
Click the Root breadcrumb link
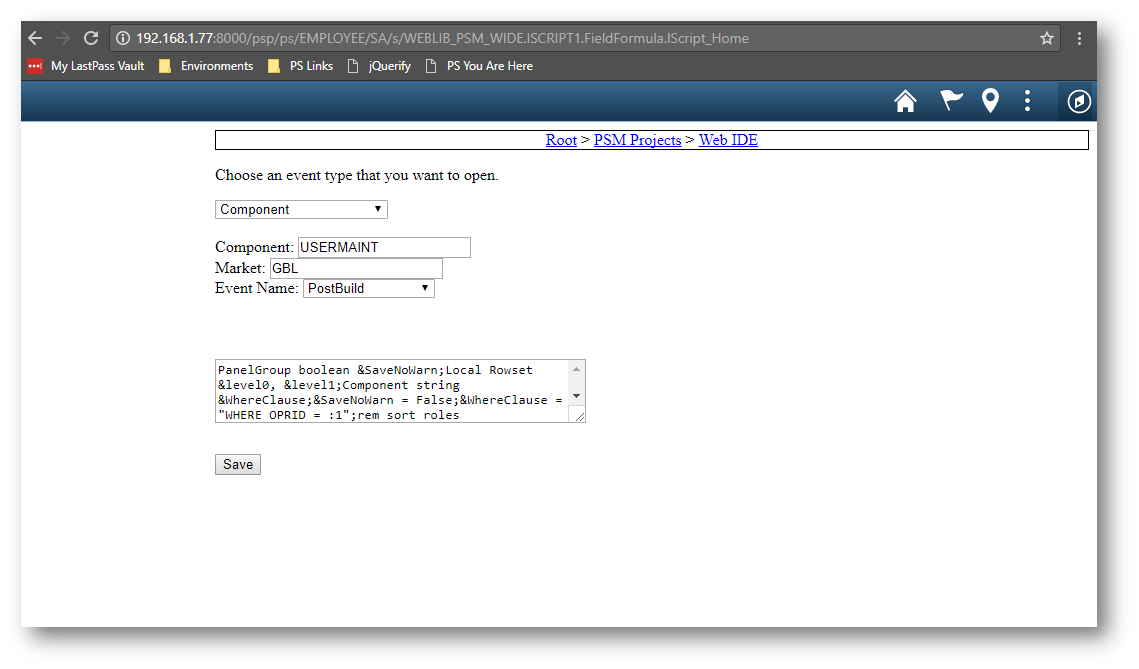(x=561, y=140)
